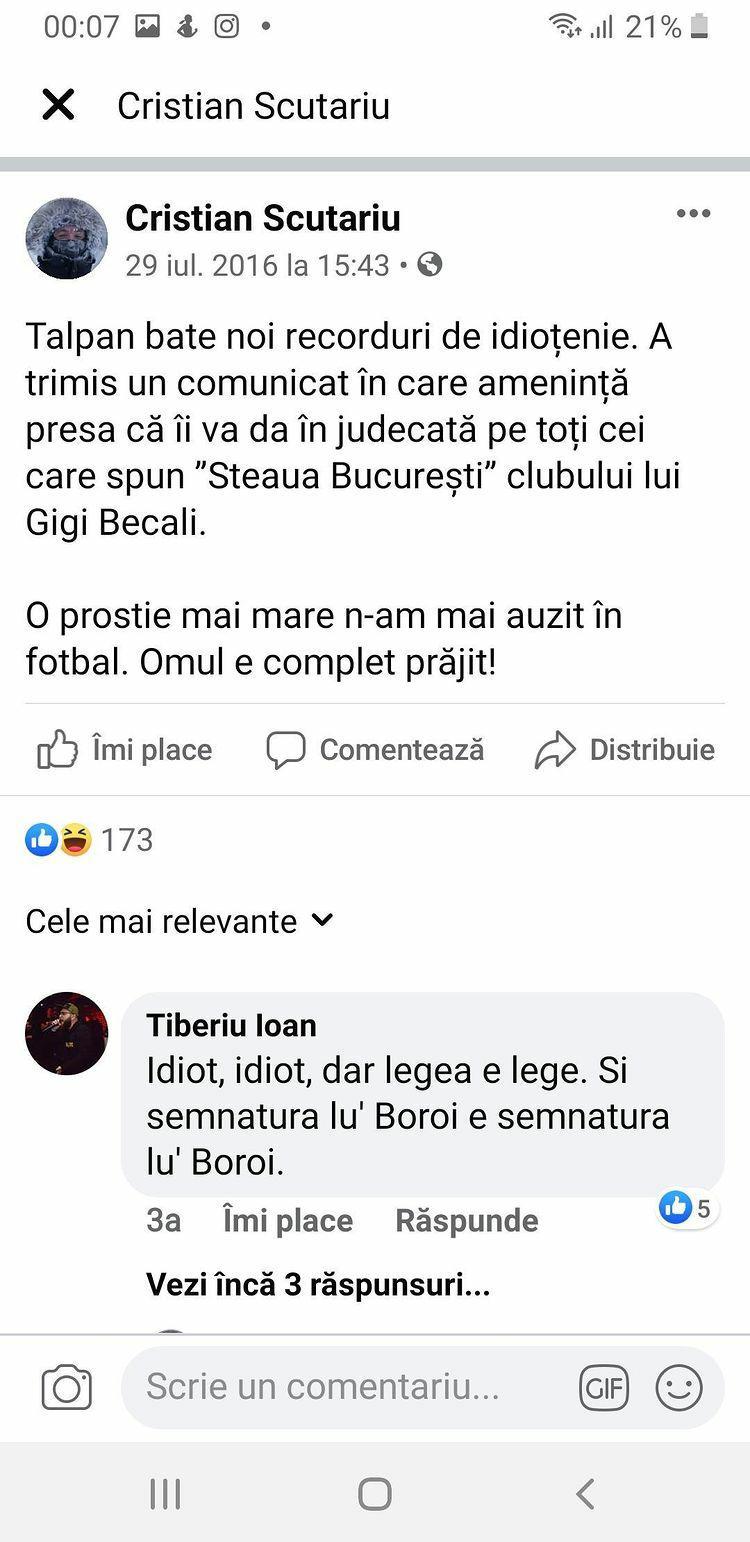The image size is (750, 1542).
Task: Reply to Tiberiu Ioan with Răspunde
Action: (466, 1221)
